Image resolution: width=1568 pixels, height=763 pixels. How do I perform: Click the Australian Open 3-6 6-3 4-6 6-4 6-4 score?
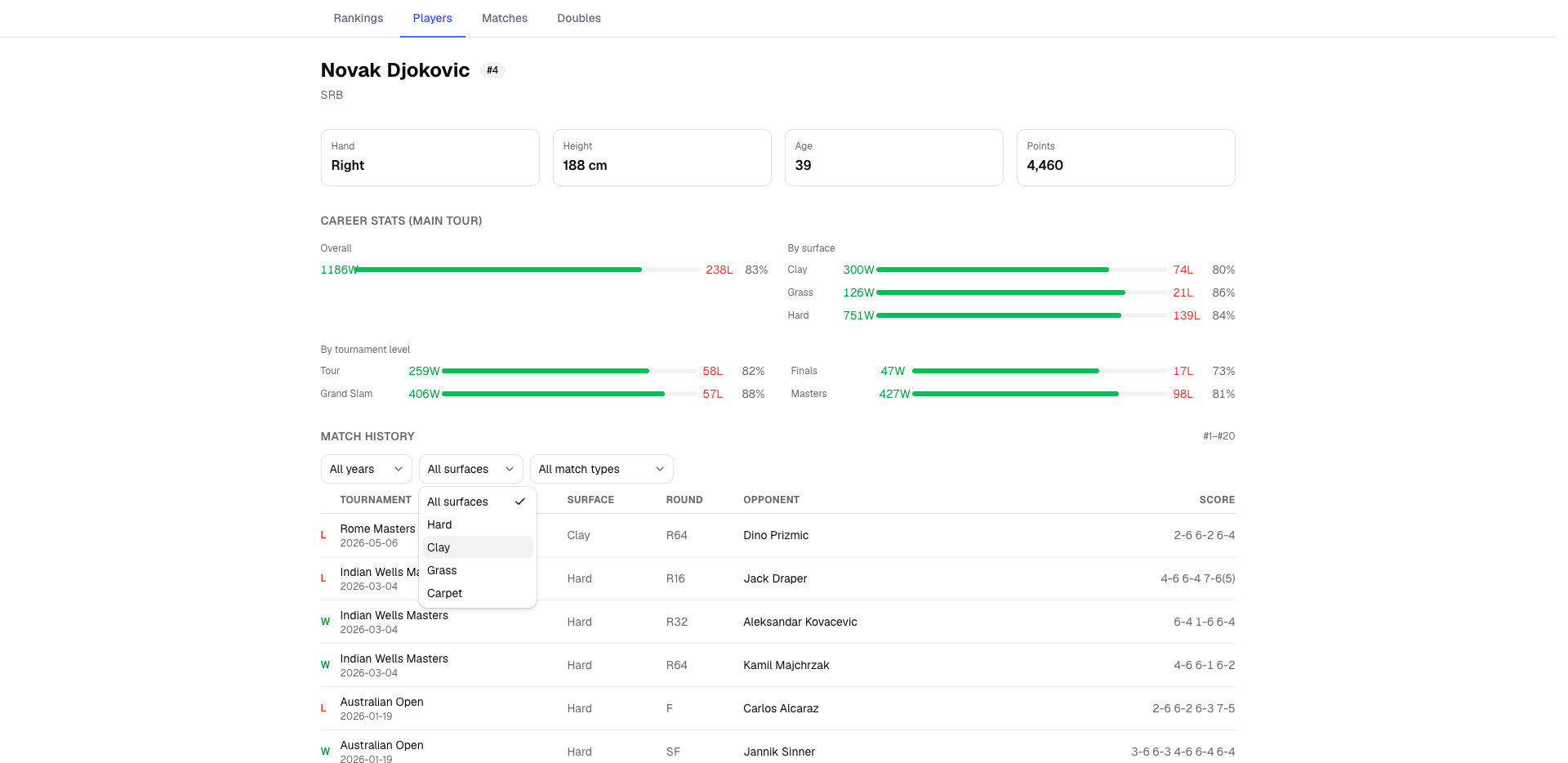coord(1183,752)
